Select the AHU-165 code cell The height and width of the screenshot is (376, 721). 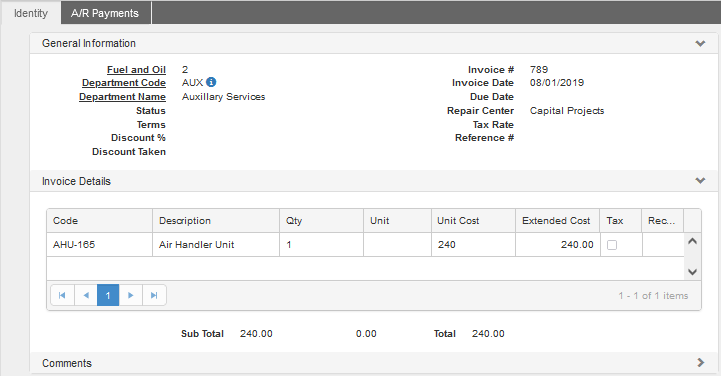tap(99, 245)
